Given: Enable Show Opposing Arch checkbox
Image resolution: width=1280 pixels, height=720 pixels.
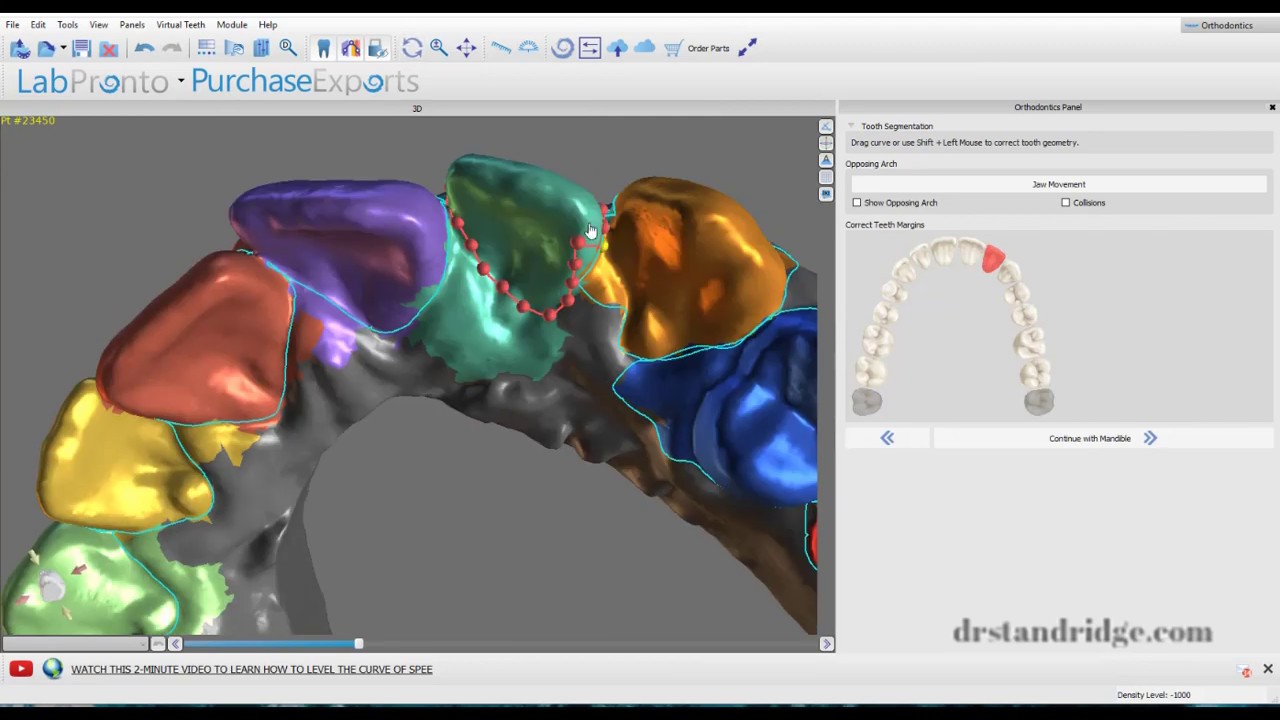Looking at the screenshot, I should (857, 203).
